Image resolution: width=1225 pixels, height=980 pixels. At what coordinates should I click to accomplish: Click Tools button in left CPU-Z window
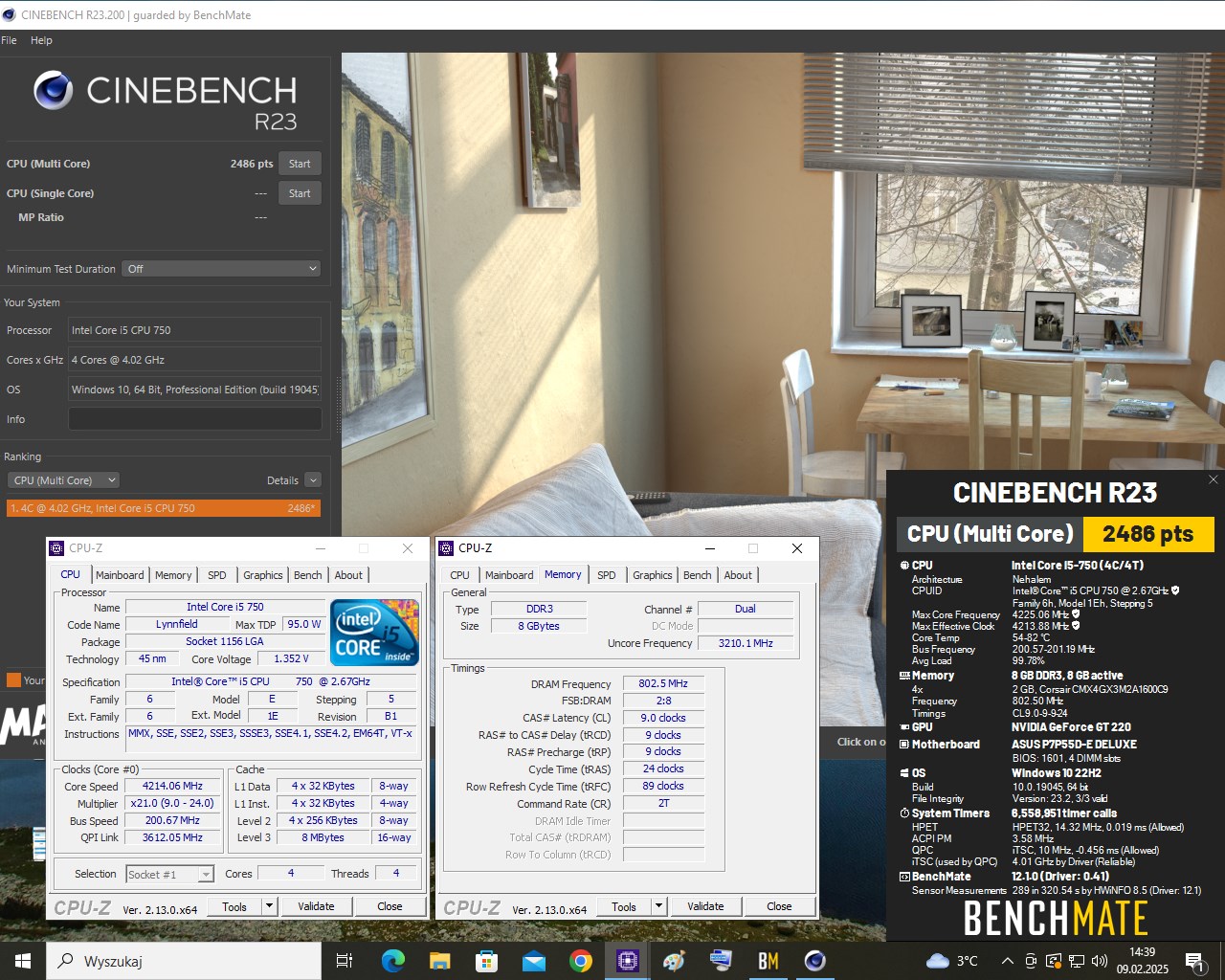point(234,906)
